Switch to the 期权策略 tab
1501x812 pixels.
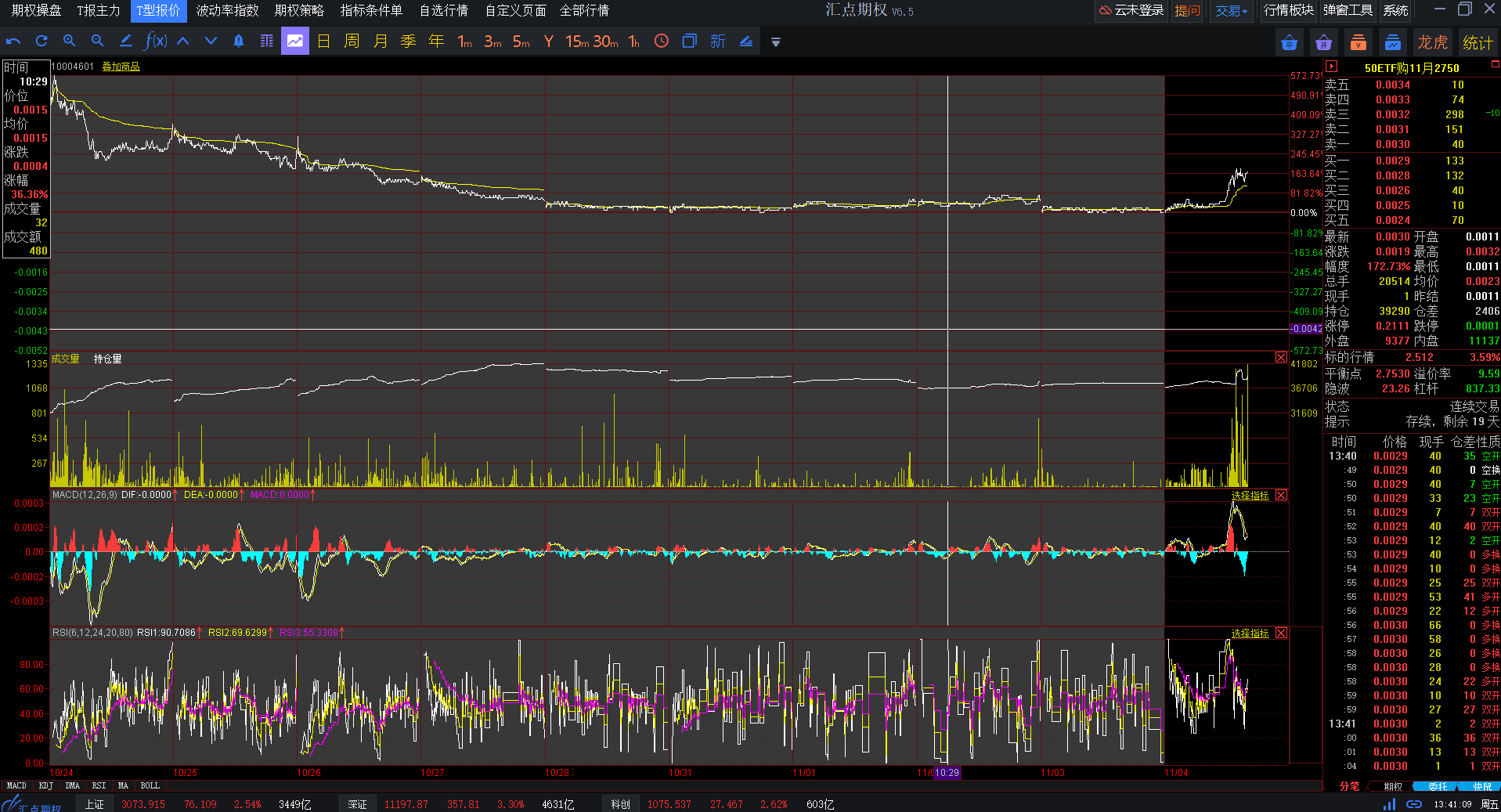click(x=299, y=10)
